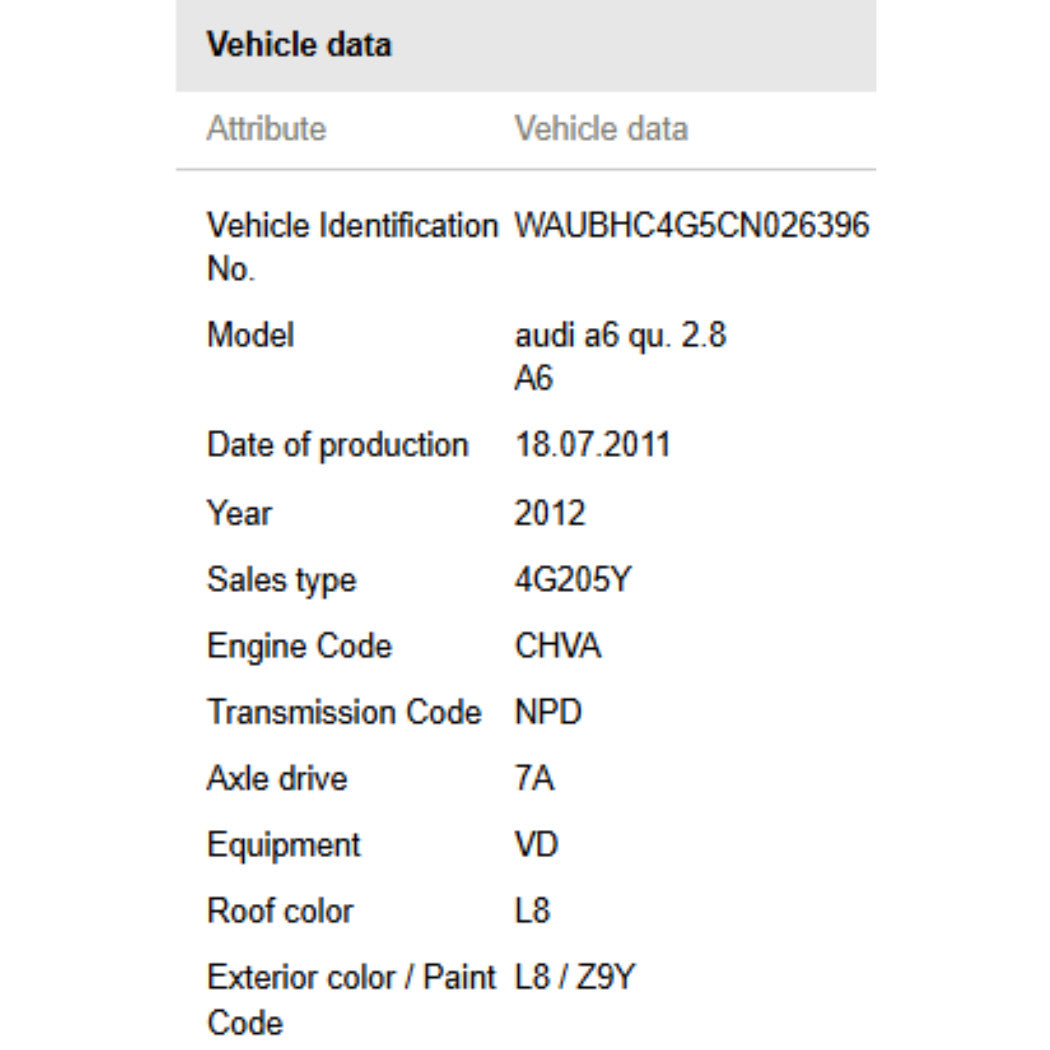Image resolution: width=1050 pixels, height=1050 pixels.
Task: Click equipment value VD
Action: [x=536, y=844]
